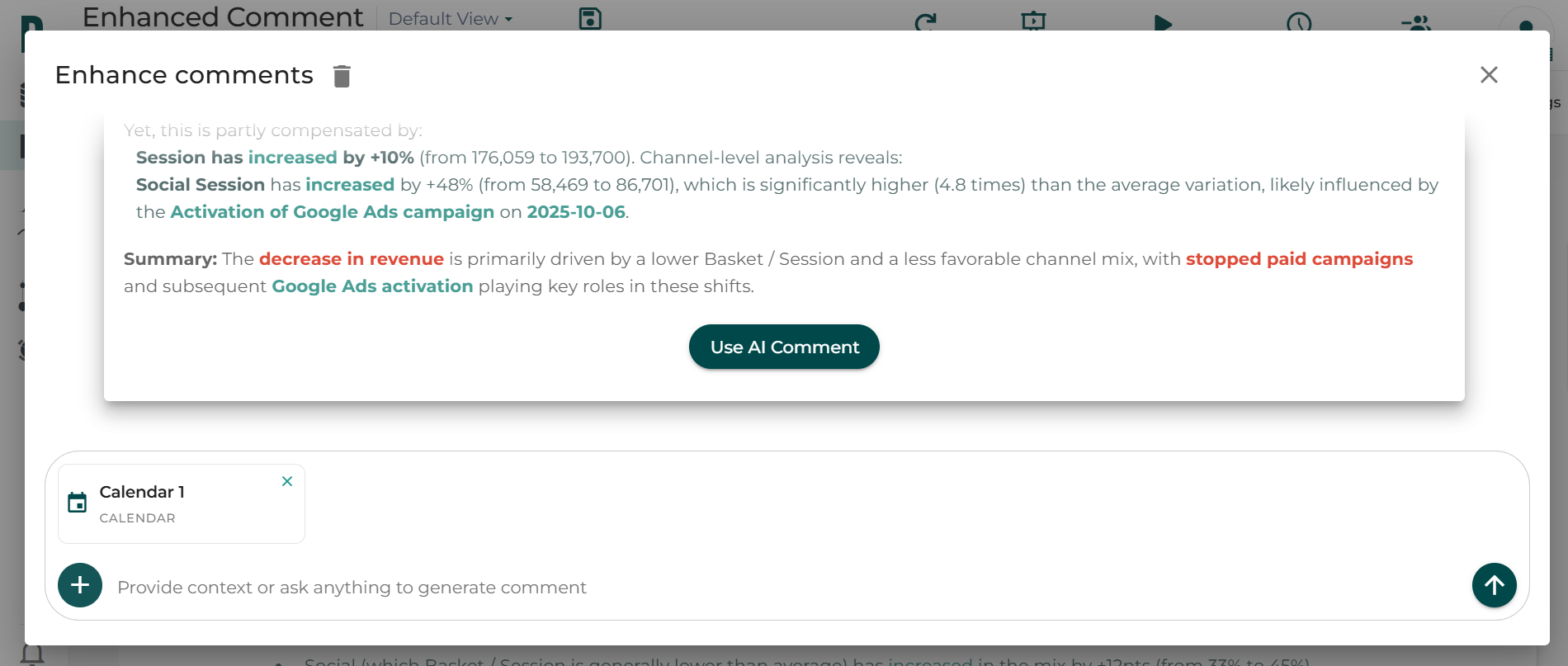Remove the Calendar 1 attachment chip

tap(287, 481)
